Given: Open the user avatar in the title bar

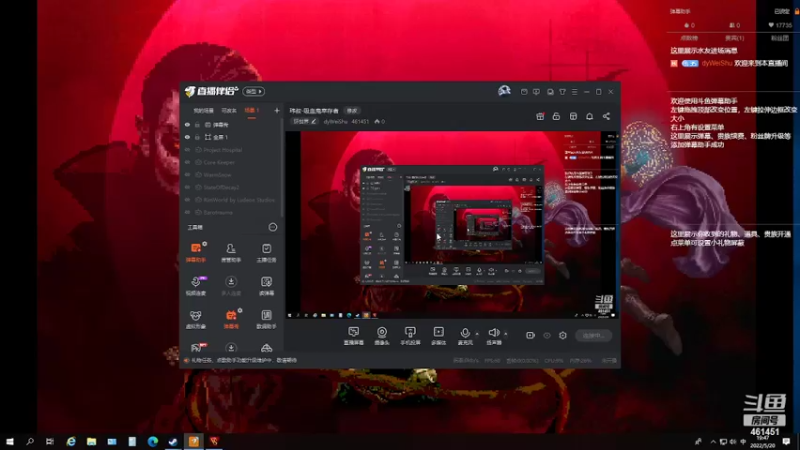Looking at the screenshot, I should [x=504, y=91].
